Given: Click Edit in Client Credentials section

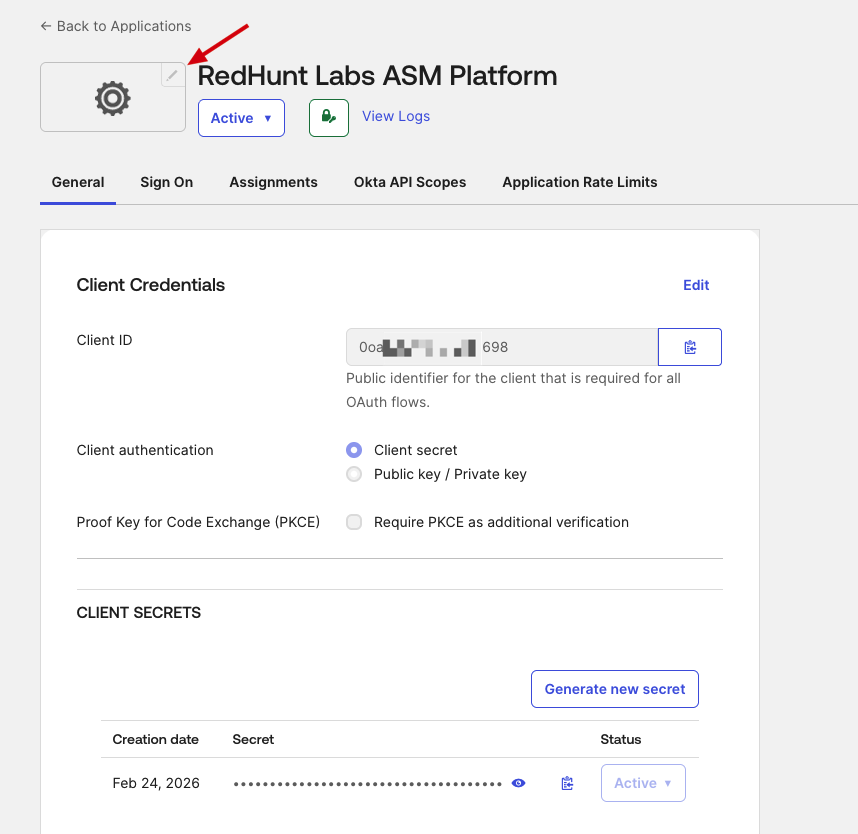Looking at the screenshot, I should (x=696, y=285).
